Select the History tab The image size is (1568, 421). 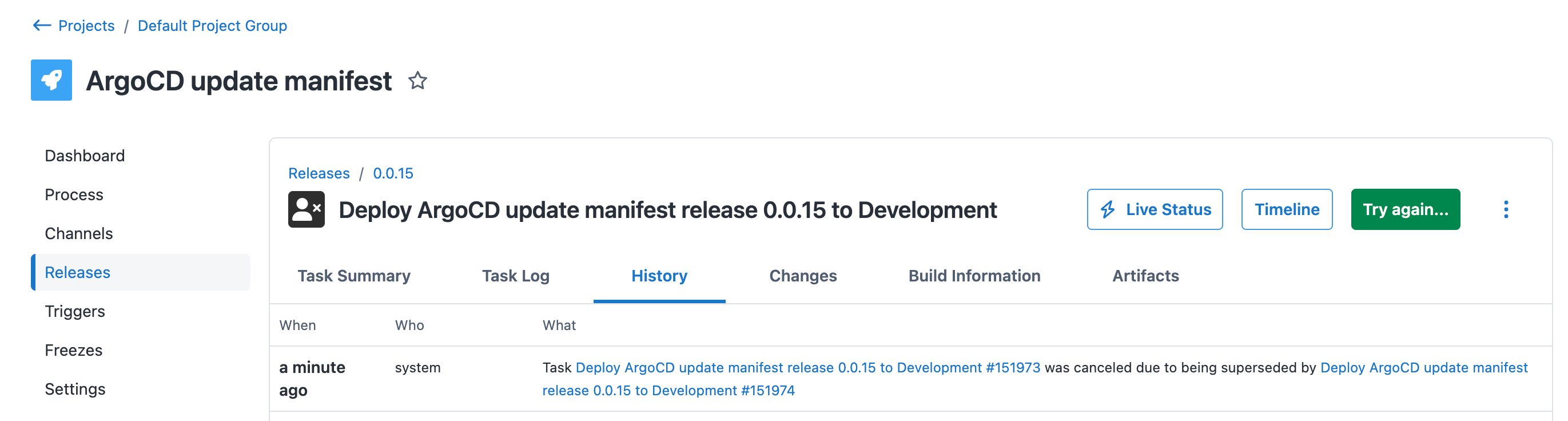pos(659,276)
